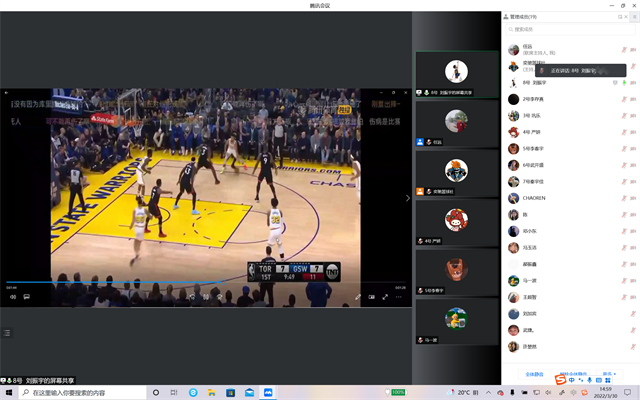Viewport: 640px width, 400px height.
Task: Toggle muted mic icon for CHAOREN
Action: click(624, 198)
